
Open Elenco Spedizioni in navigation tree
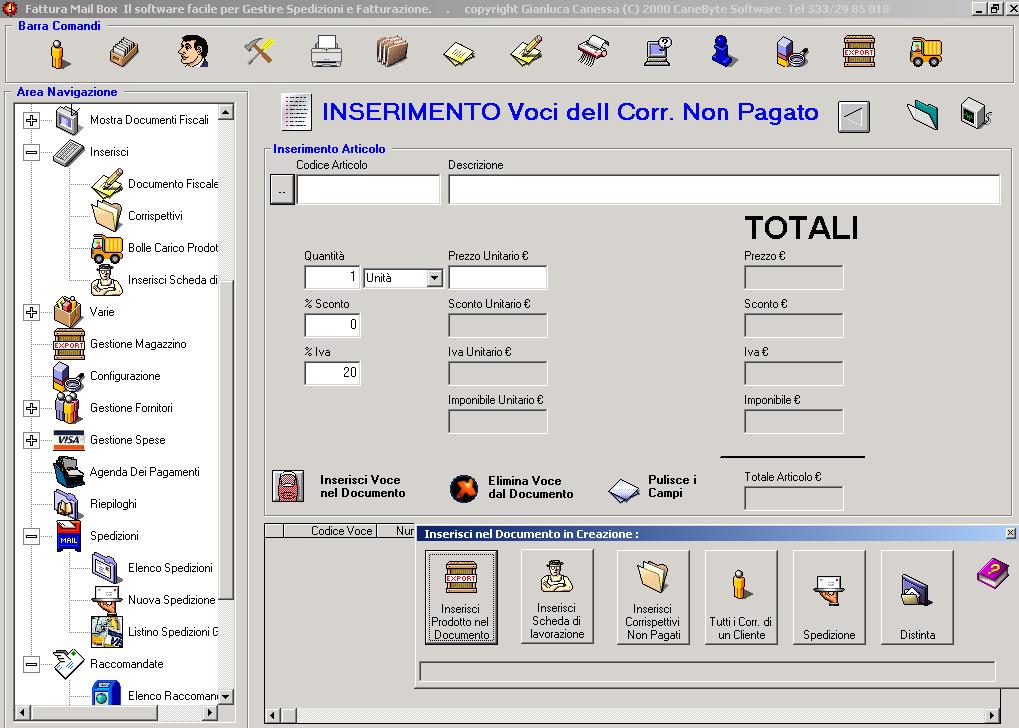(169, 568)
